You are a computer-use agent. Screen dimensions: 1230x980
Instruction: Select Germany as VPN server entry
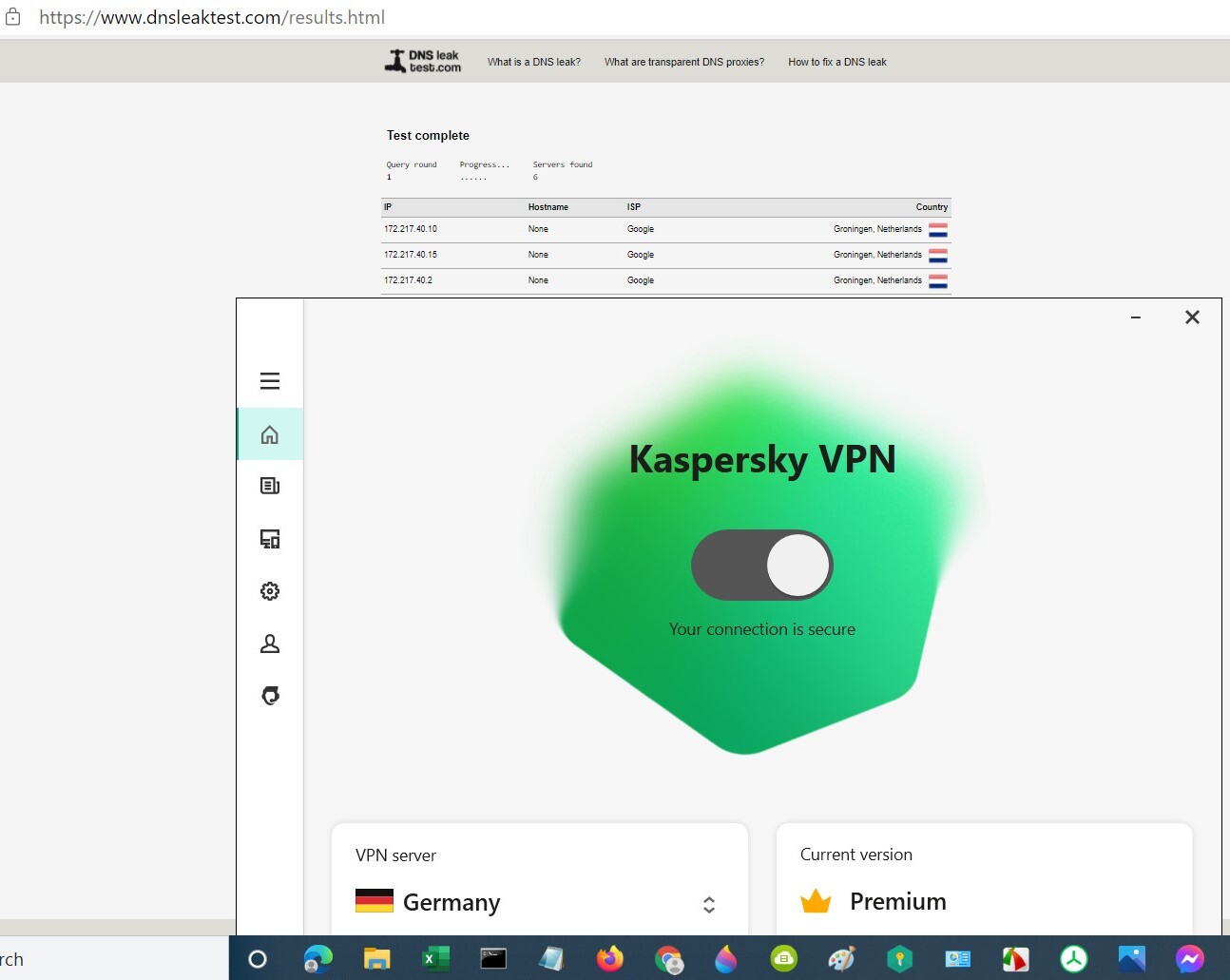(539, 879)
